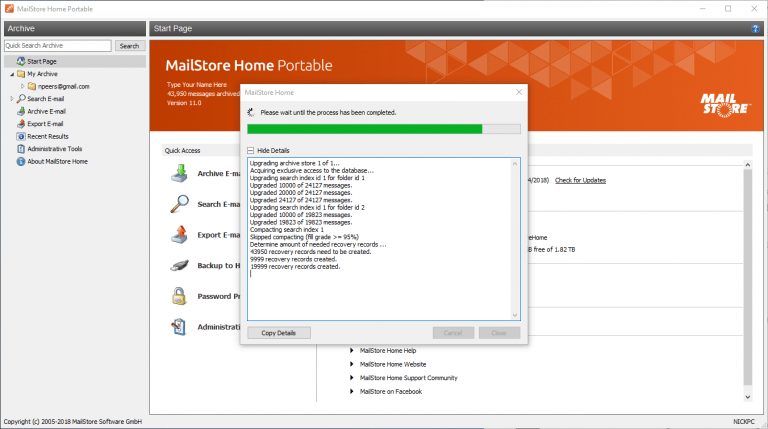
Task: Click the Archive panel header
Action: (x=75, y=28)
